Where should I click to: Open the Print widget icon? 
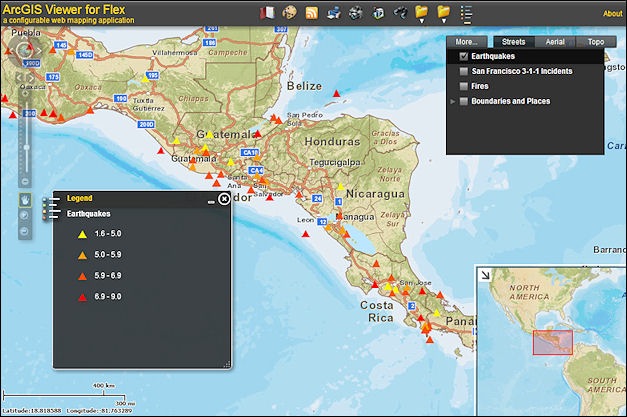pos(333,13)
